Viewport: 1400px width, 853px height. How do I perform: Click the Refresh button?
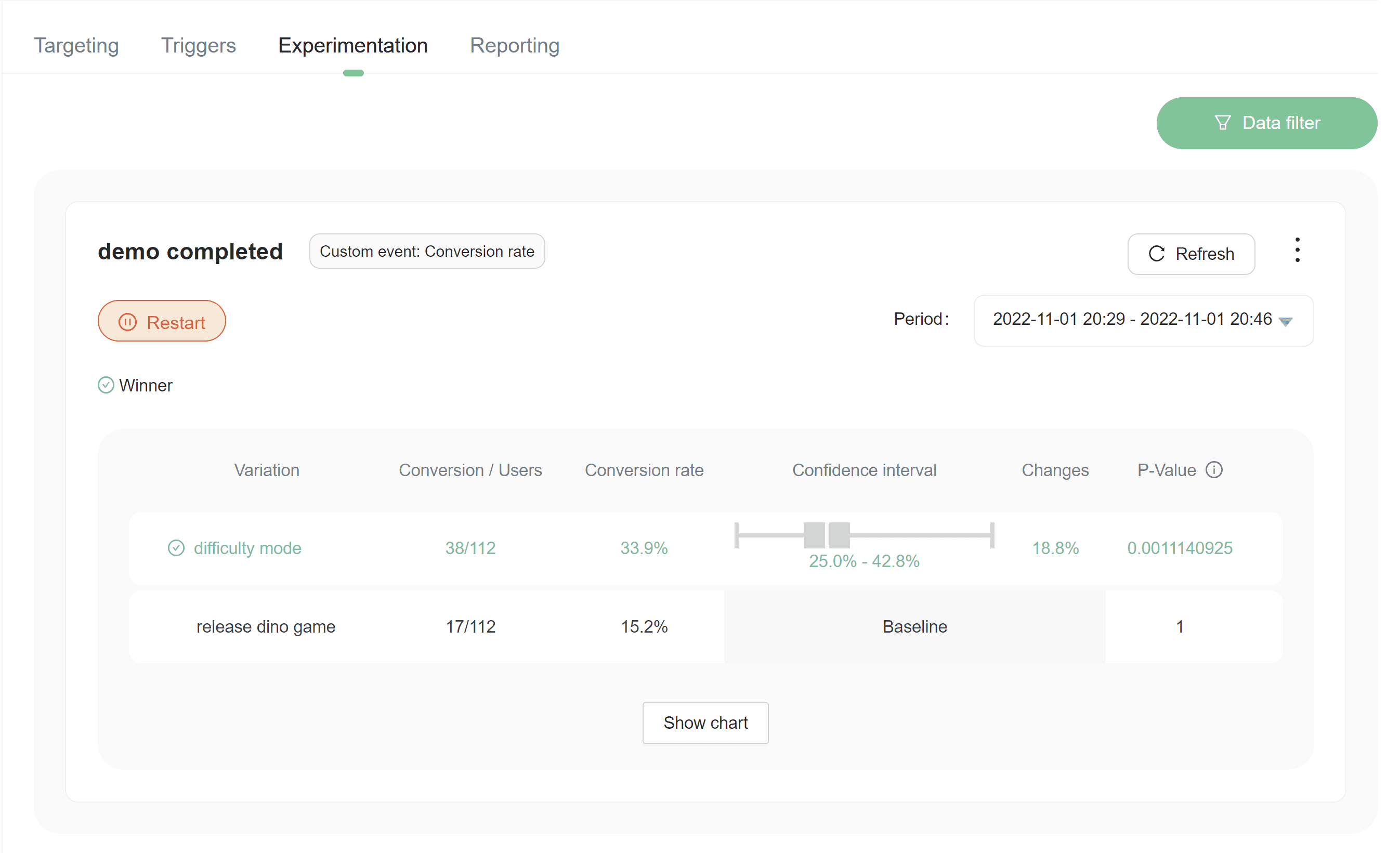click(x=1191, y=254)
